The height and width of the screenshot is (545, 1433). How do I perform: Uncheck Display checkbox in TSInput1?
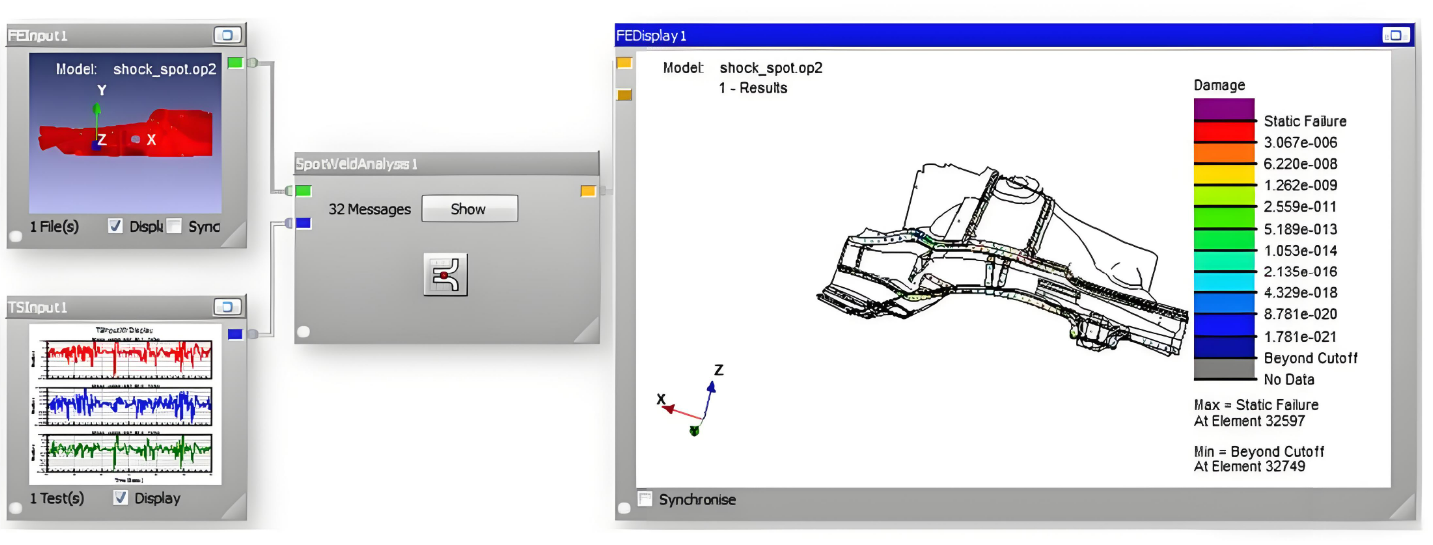coord(121,498)
